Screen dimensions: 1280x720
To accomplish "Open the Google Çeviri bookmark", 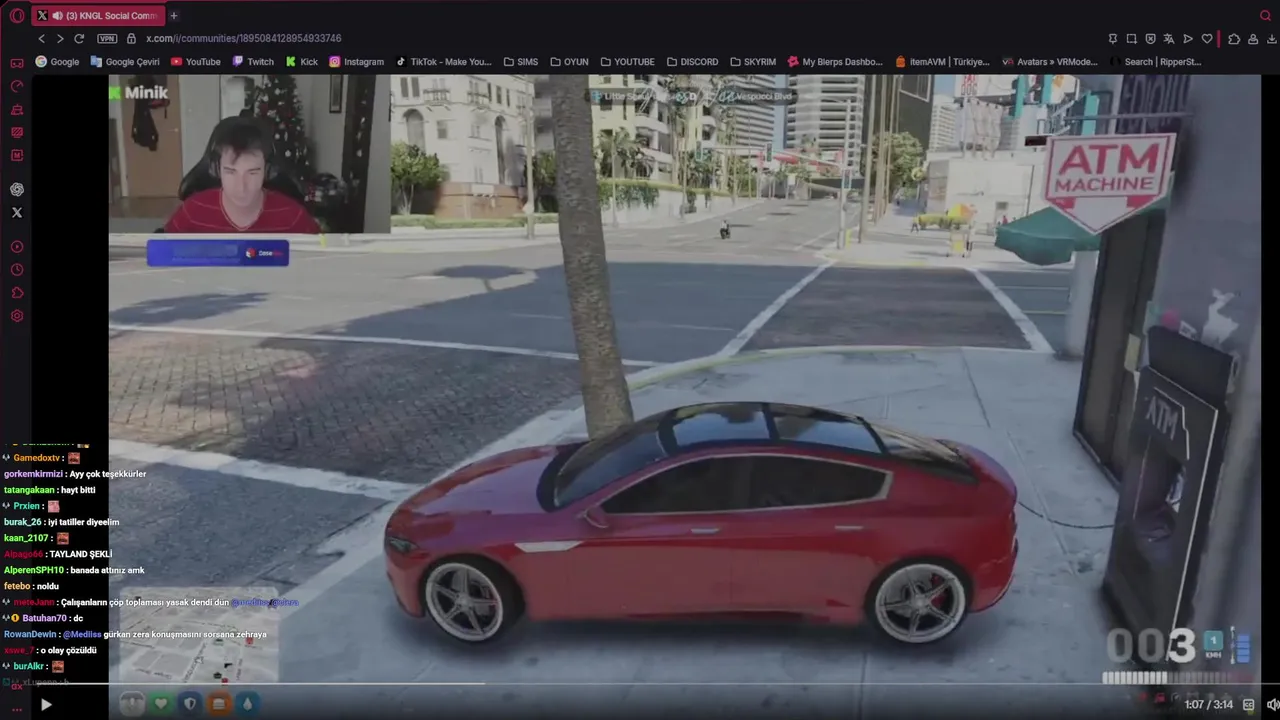I will click(x=125, y=61).
